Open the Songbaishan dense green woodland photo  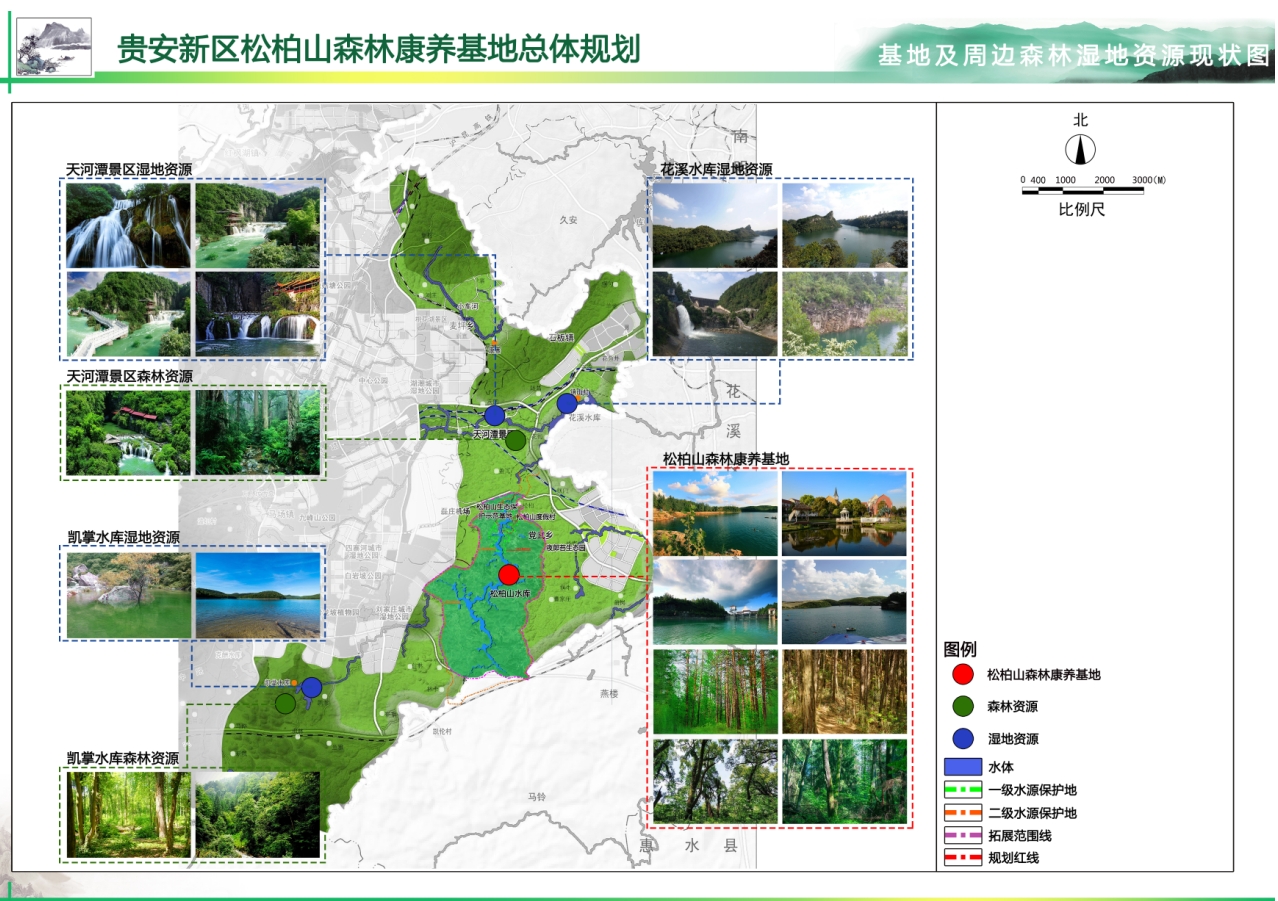pyautogui.click(x=845, y=781)
